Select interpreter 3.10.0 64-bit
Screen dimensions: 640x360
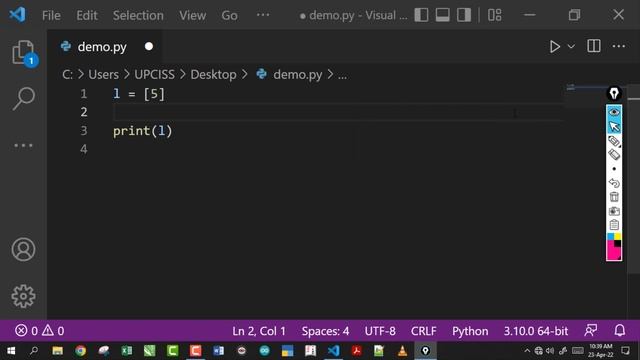coord(536,331)
